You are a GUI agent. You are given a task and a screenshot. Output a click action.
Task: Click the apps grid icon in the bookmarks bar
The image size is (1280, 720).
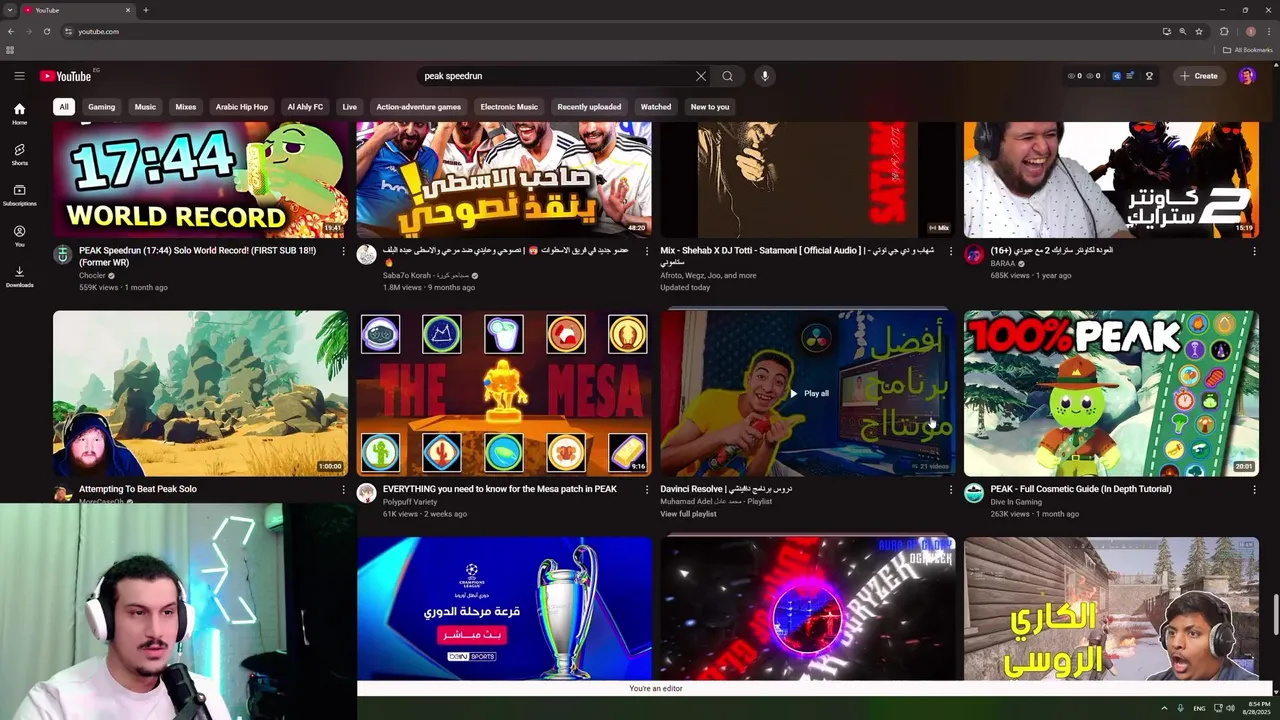pyautogui.click(x=10, y=50)
